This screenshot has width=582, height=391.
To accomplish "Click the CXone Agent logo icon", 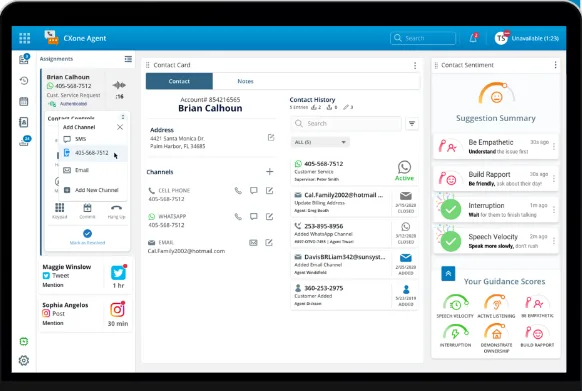I will (51, 38).
